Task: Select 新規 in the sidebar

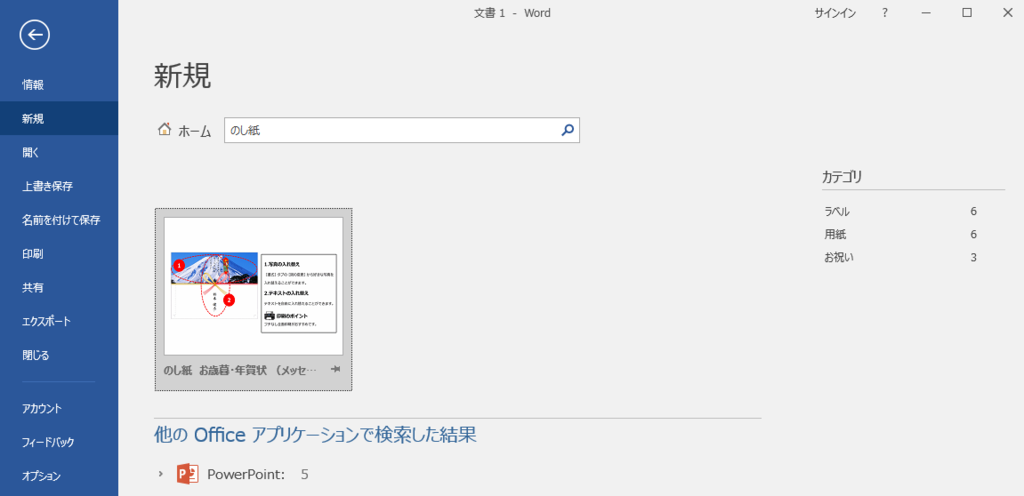Action: pyautogui.click(x=59, y=118)
